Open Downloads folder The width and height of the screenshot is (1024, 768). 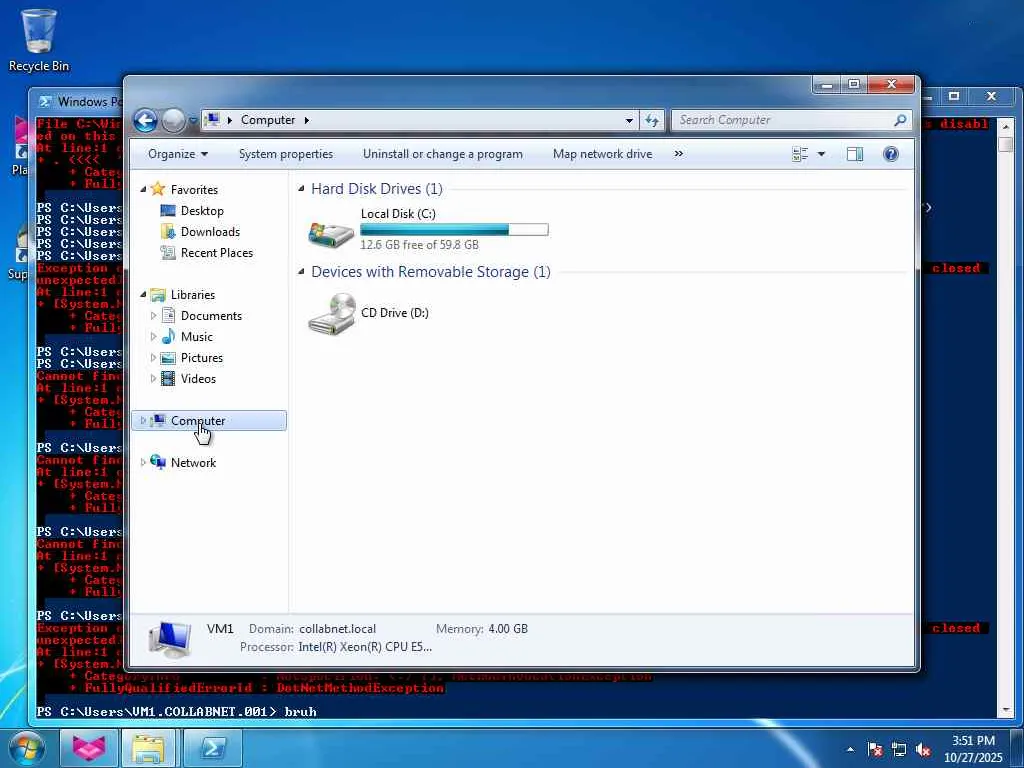[210, 232]
